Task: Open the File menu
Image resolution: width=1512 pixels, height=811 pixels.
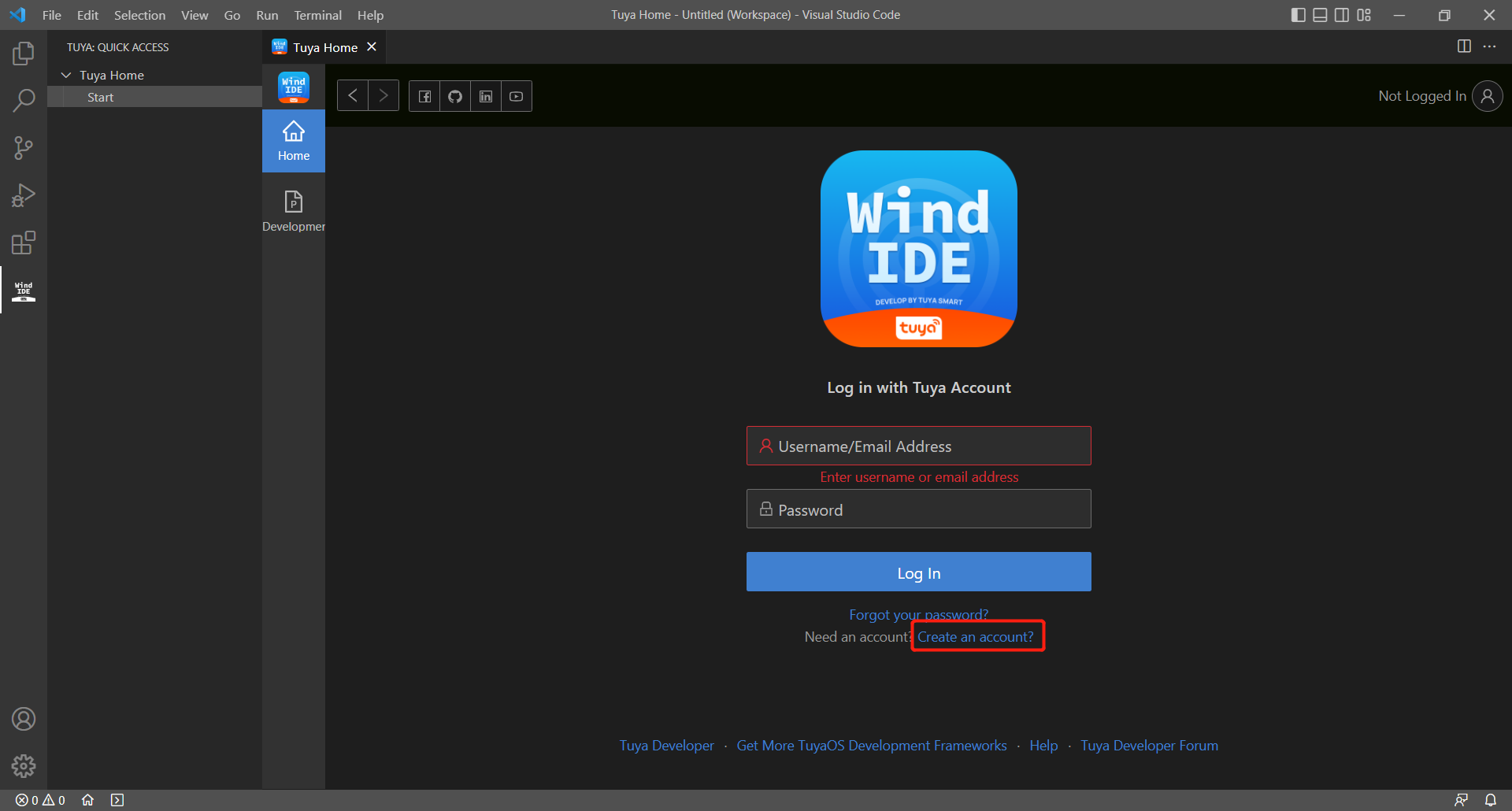Action: 52,15
